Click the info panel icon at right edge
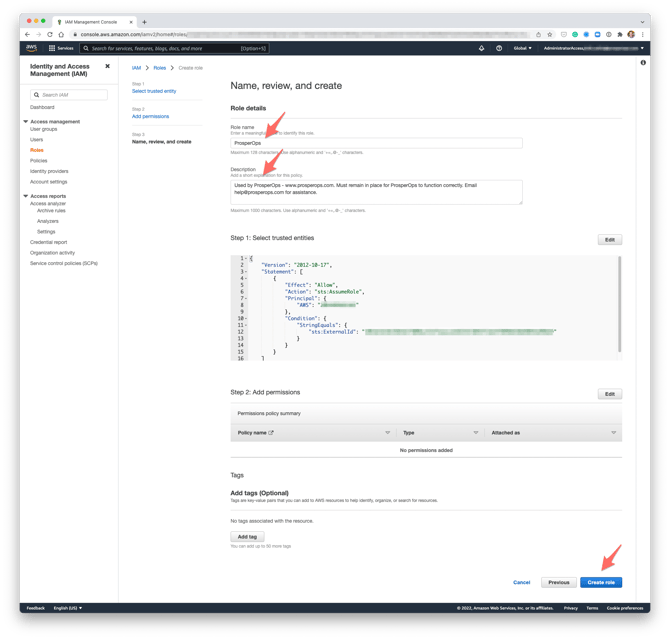 point(643,63)
